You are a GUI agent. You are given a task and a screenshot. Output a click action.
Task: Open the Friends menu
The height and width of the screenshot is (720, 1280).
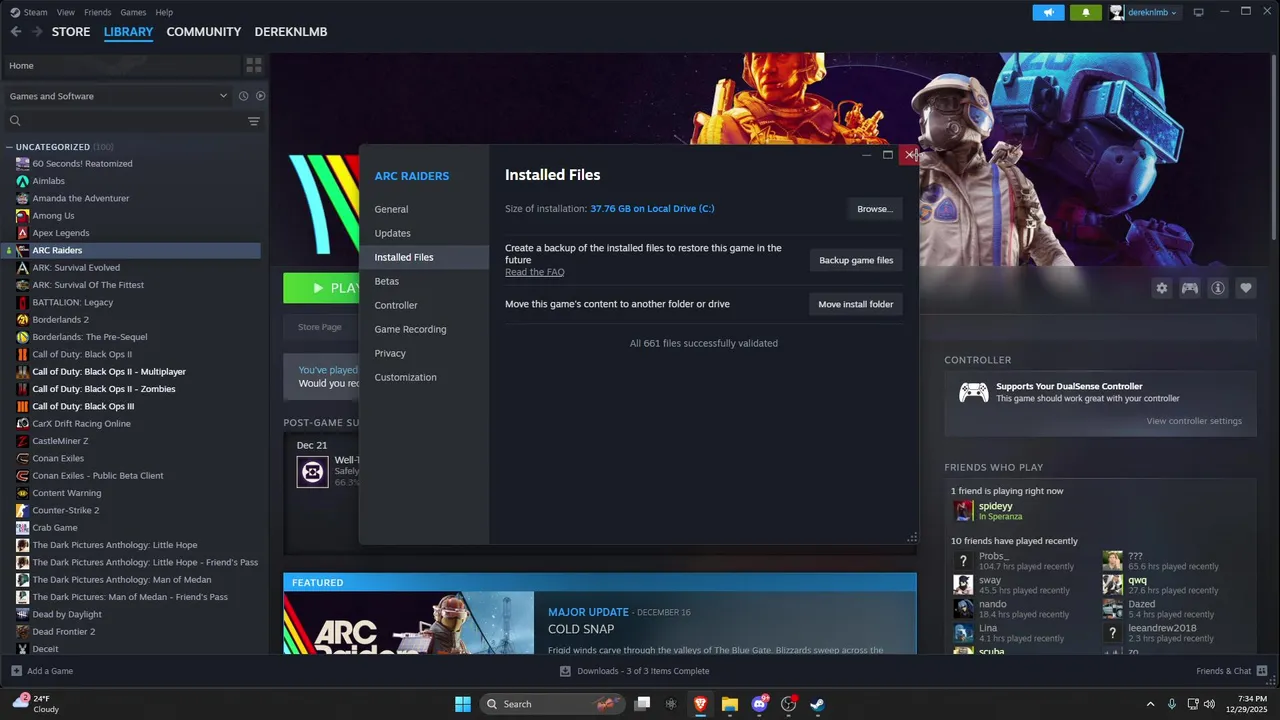click(98, 12)
